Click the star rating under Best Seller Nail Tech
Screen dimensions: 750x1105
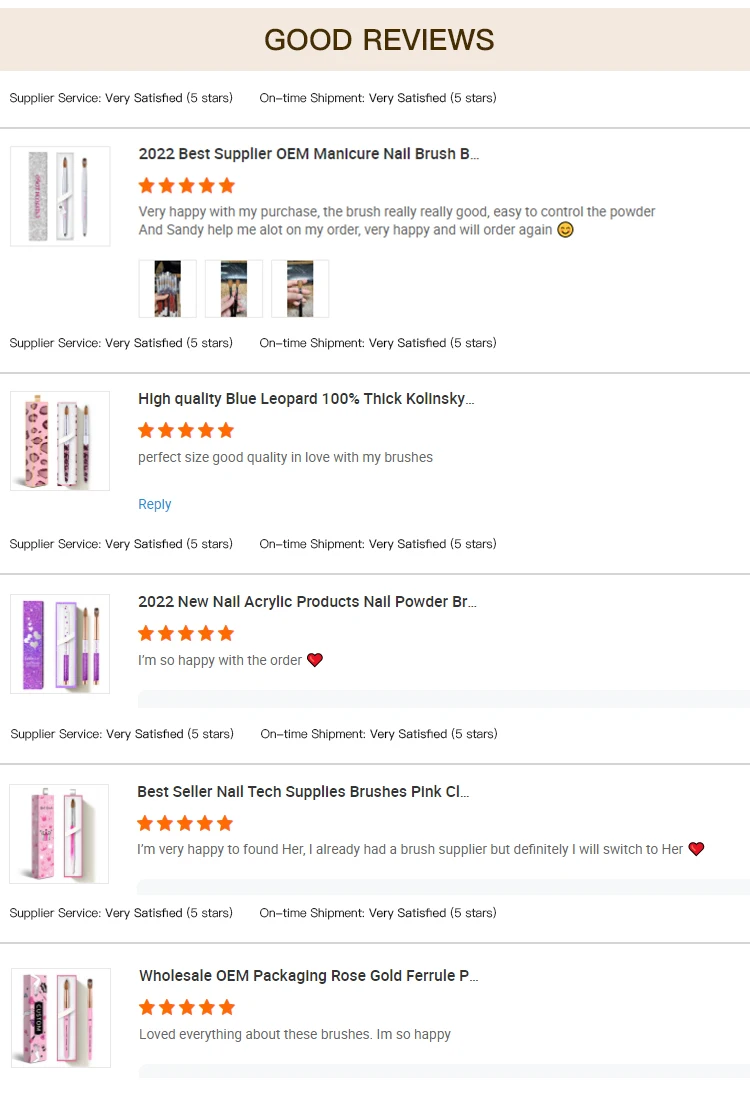185,823
